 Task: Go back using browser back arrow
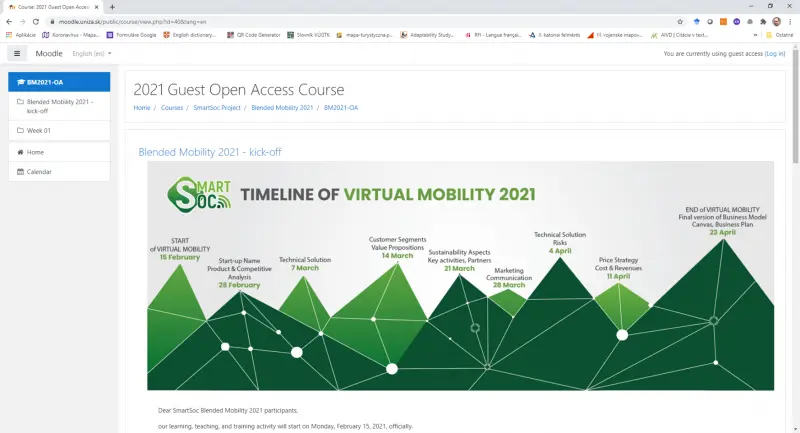[x=9, y=20]
